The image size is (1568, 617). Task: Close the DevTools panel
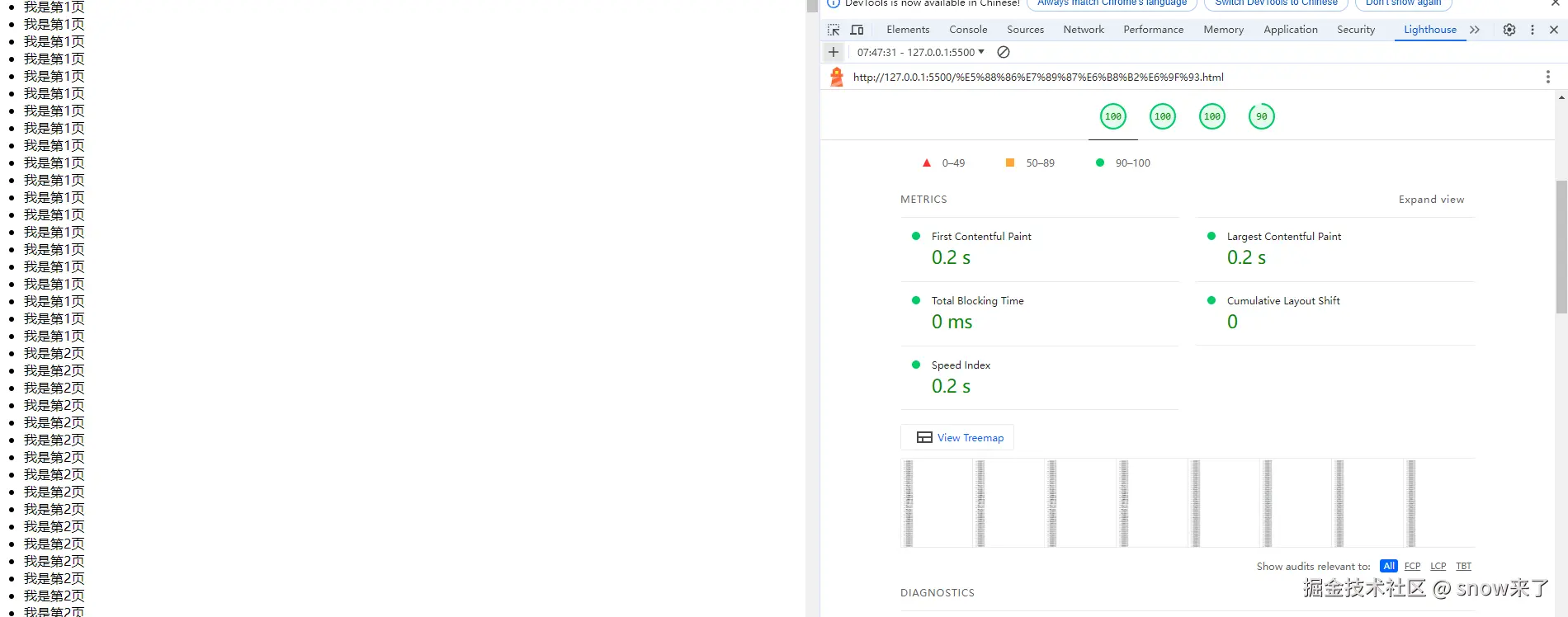1554,30
